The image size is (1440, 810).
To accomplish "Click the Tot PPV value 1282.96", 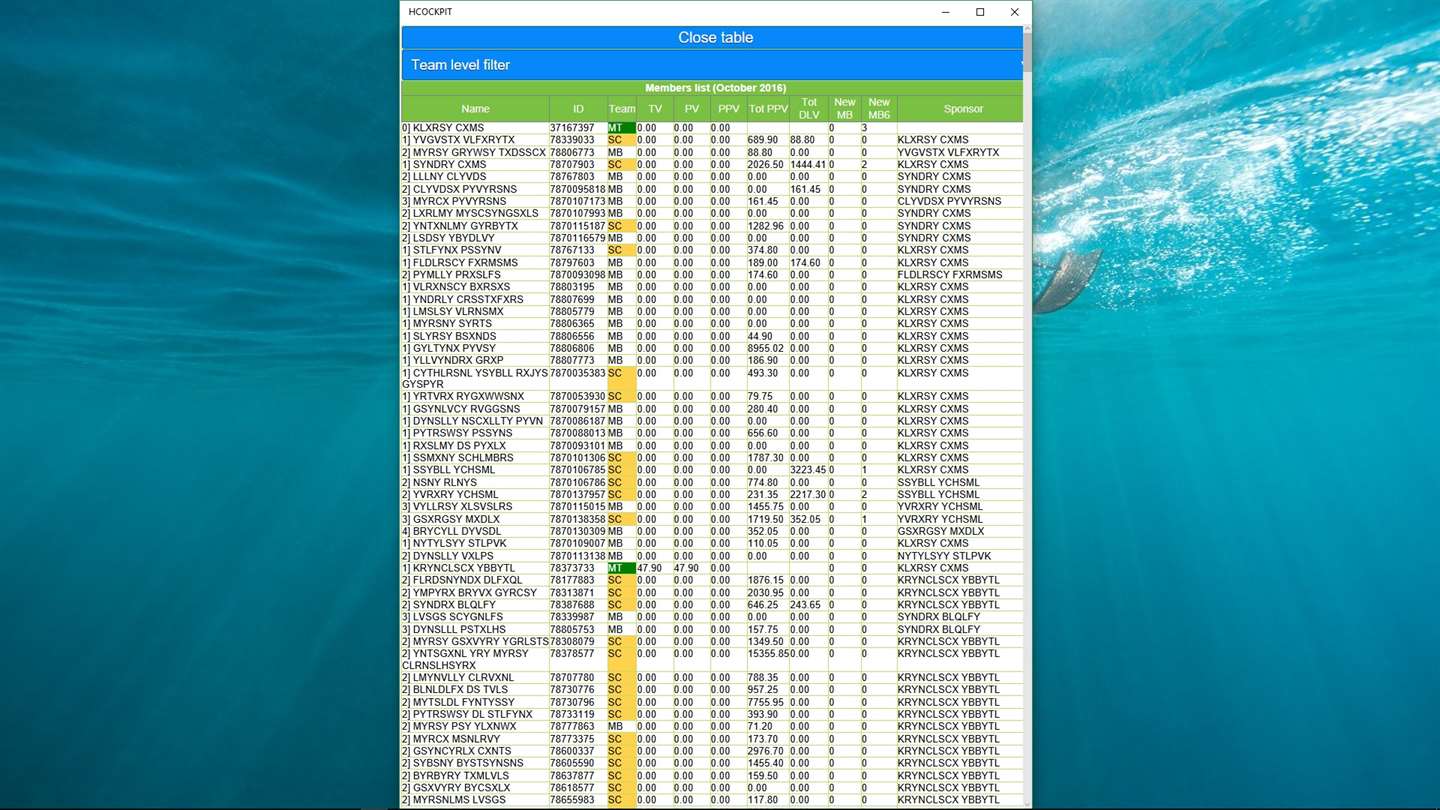I will tap(766, 226).
